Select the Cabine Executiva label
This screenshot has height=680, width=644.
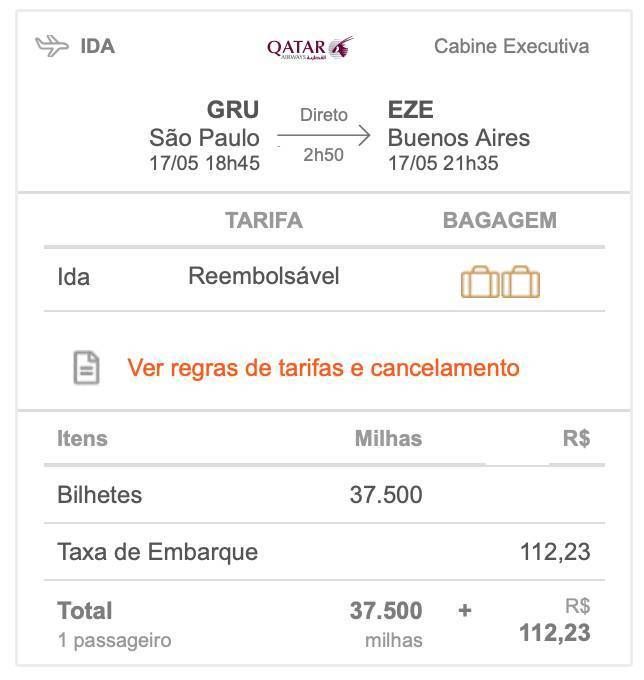coord(511,46)
